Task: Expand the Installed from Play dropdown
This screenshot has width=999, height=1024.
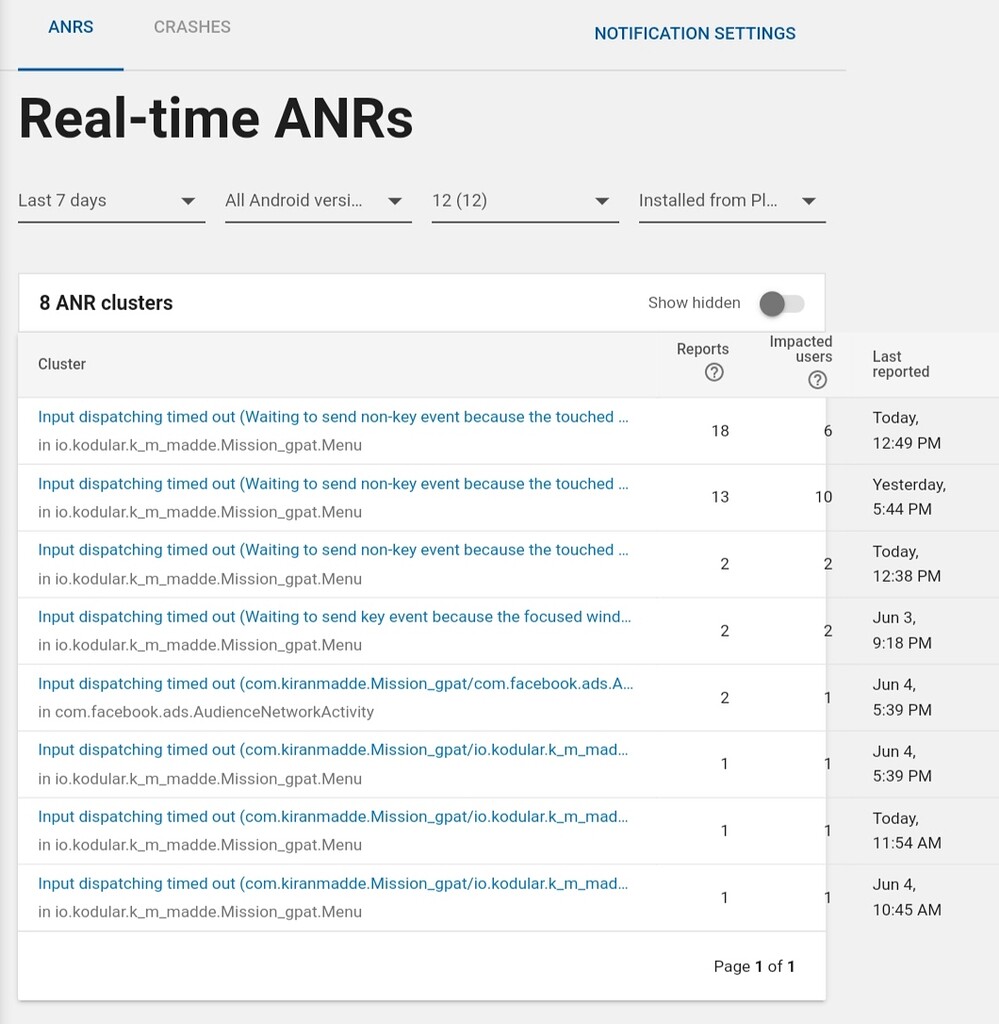Action: [731, 201]
